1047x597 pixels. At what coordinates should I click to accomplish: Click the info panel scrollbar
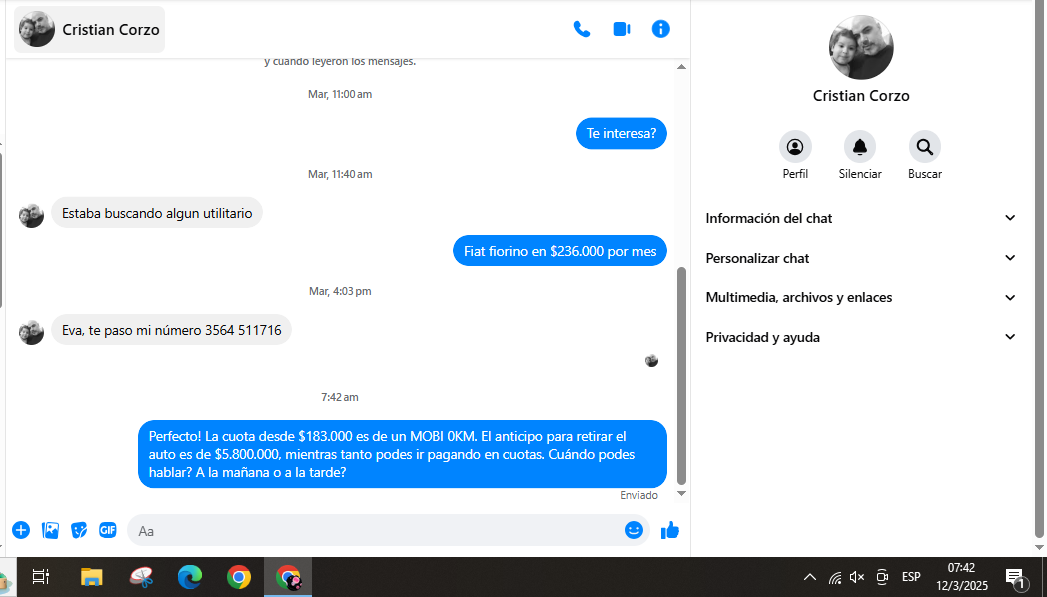[x=1038, y=267]
